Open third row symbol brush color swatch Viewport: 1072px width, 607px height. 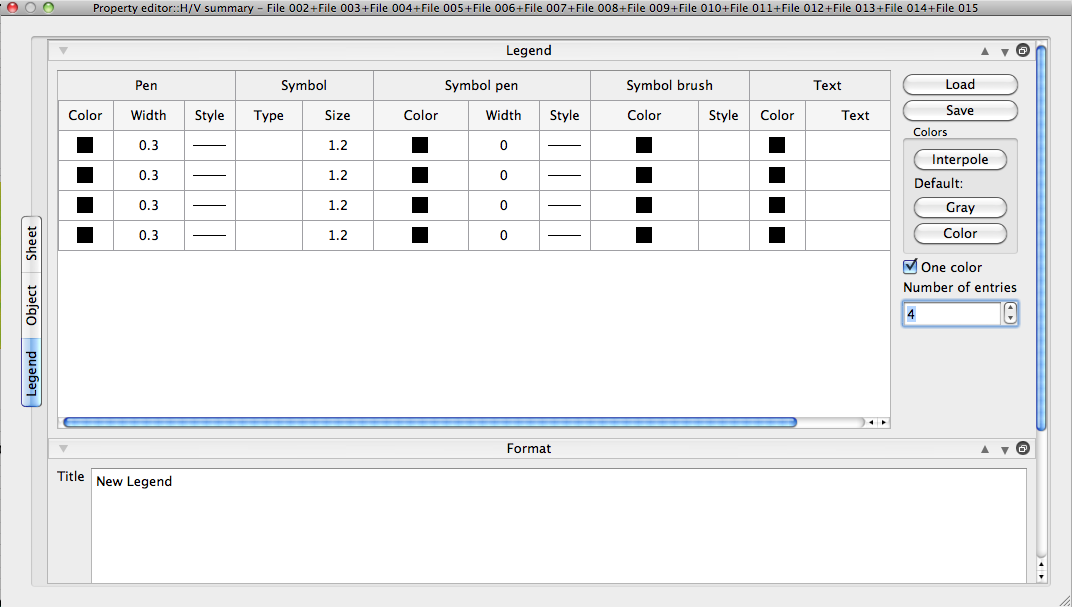click(x=644, y=206)
